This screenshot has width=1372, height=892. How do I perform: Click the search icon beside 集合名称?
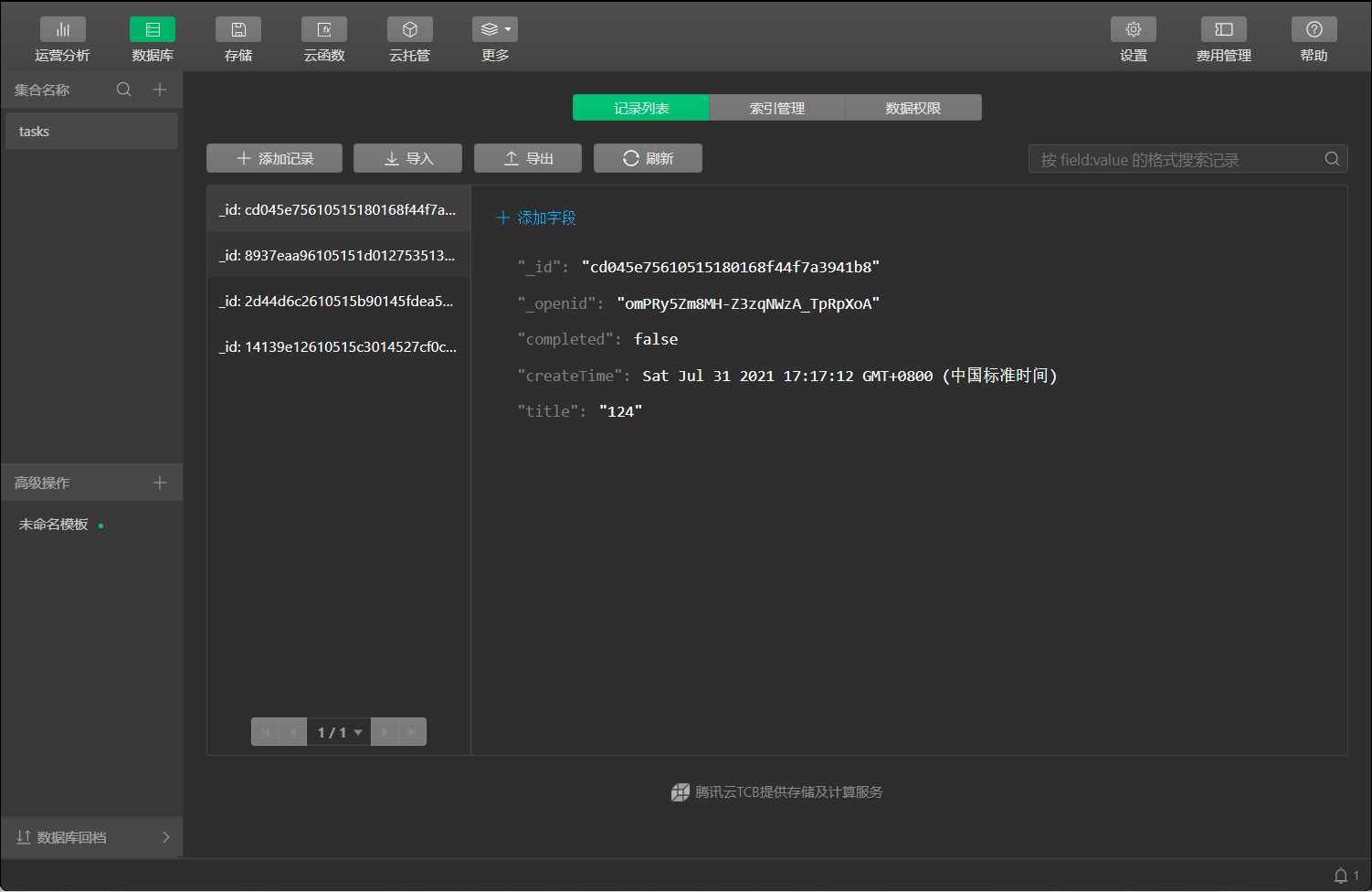124,90
